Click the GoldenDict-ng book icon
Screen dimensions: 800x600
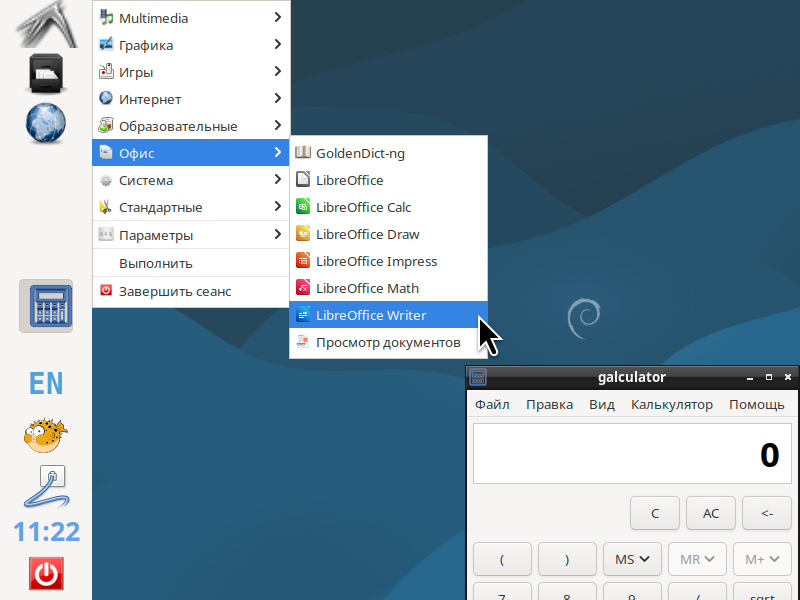(303, 153)
